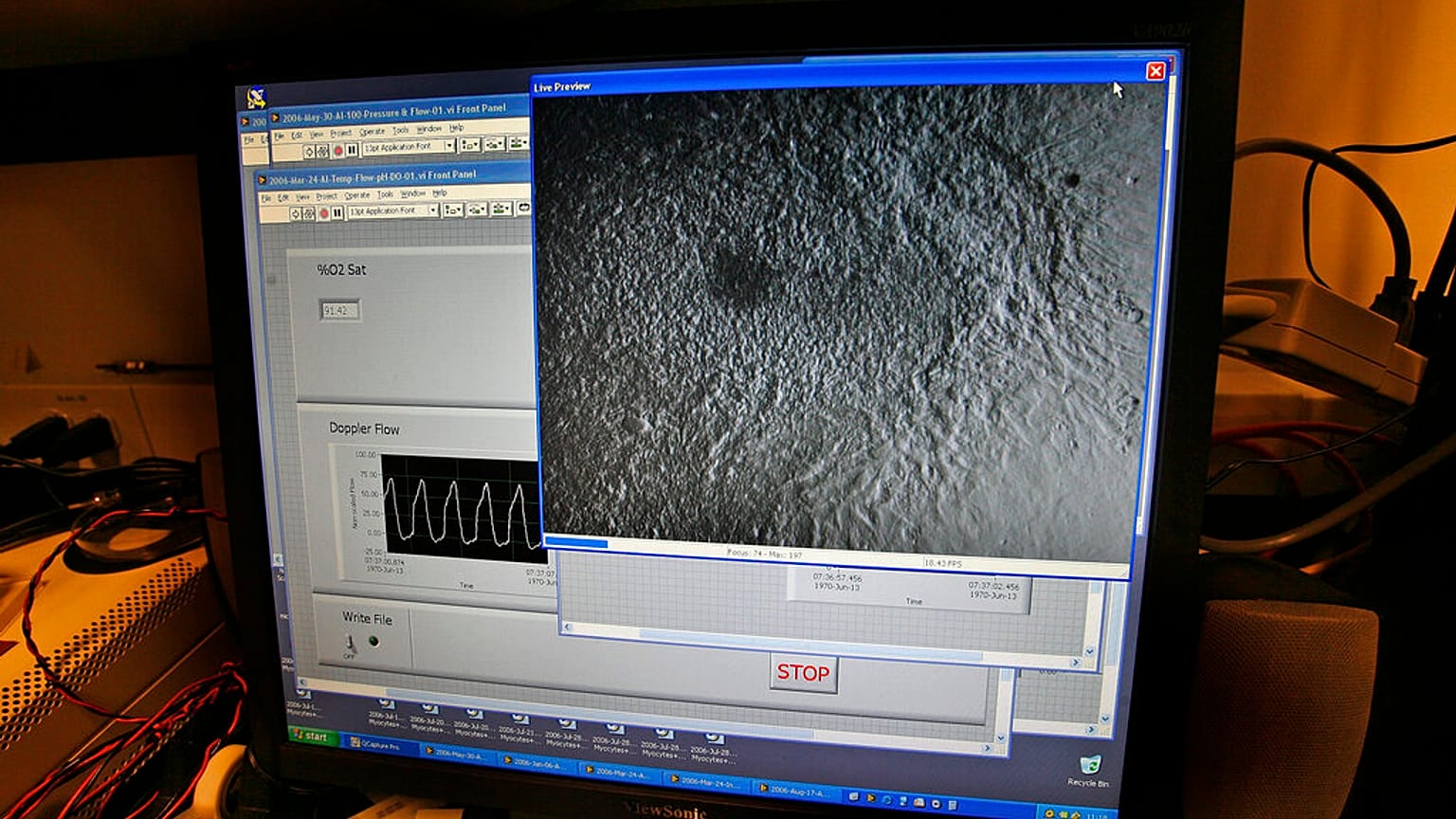Close the Live Preview window

[x=1156, y=71]
